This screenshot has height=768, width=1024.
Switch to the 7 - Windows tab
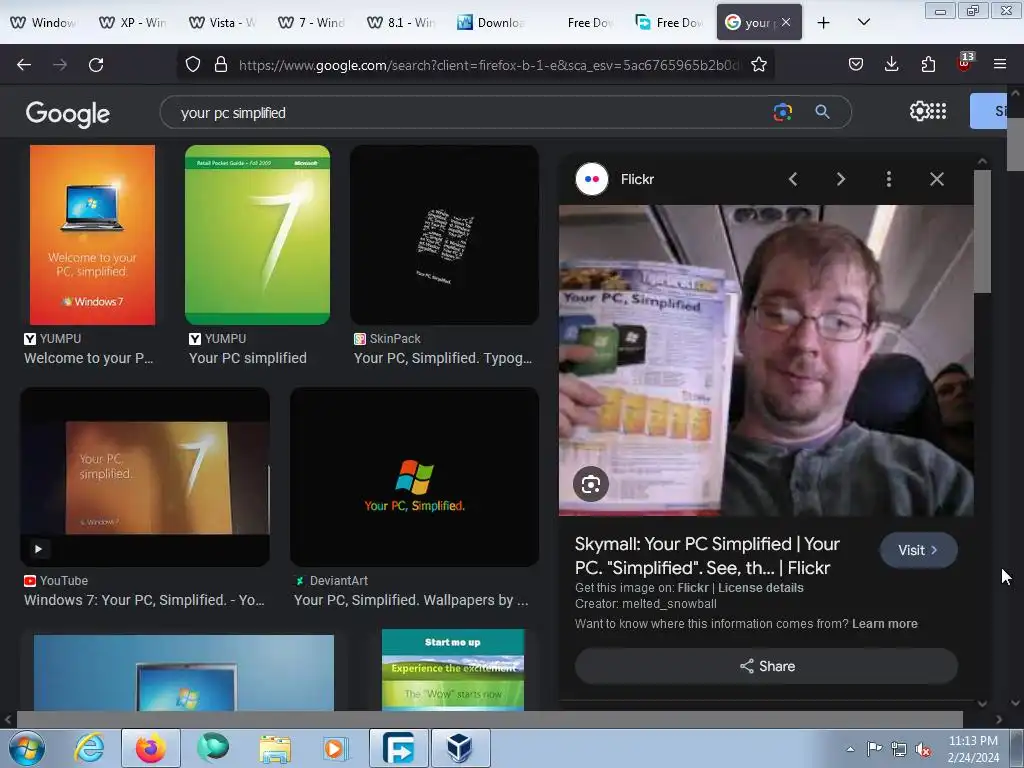[312, 22]
